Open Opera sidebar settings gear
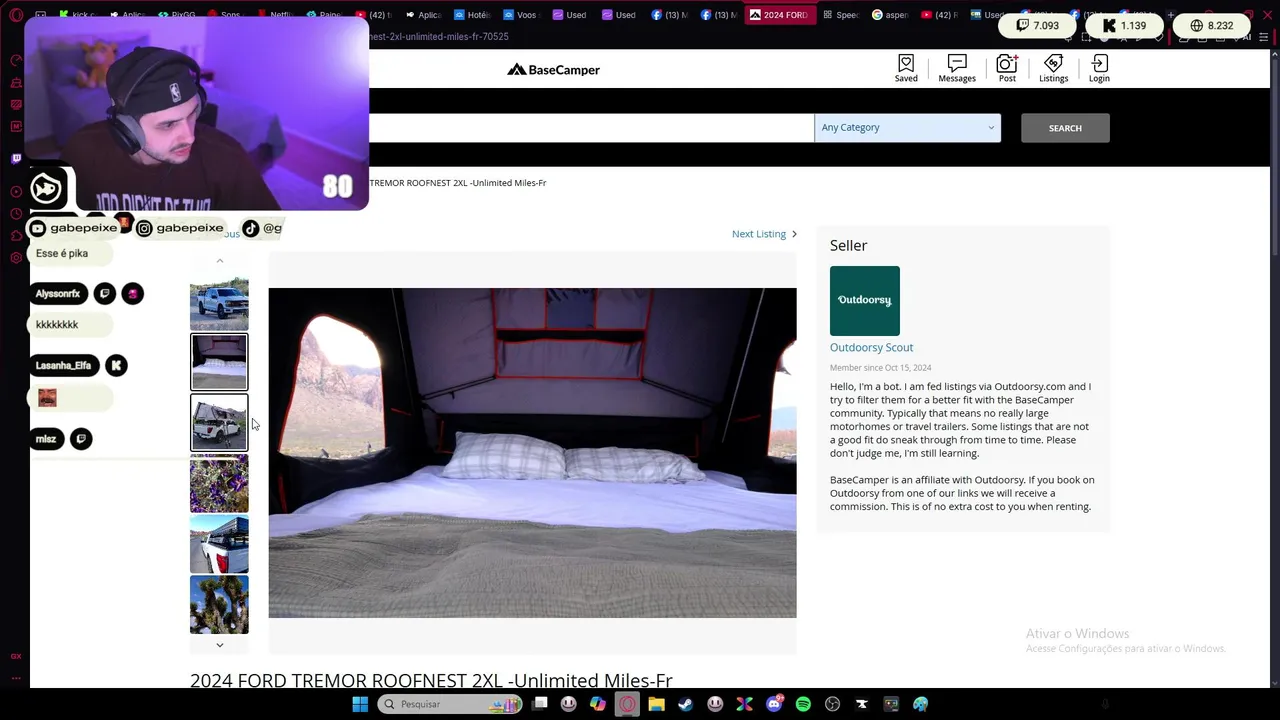1280x720 pixels. (x=16, y=258)
